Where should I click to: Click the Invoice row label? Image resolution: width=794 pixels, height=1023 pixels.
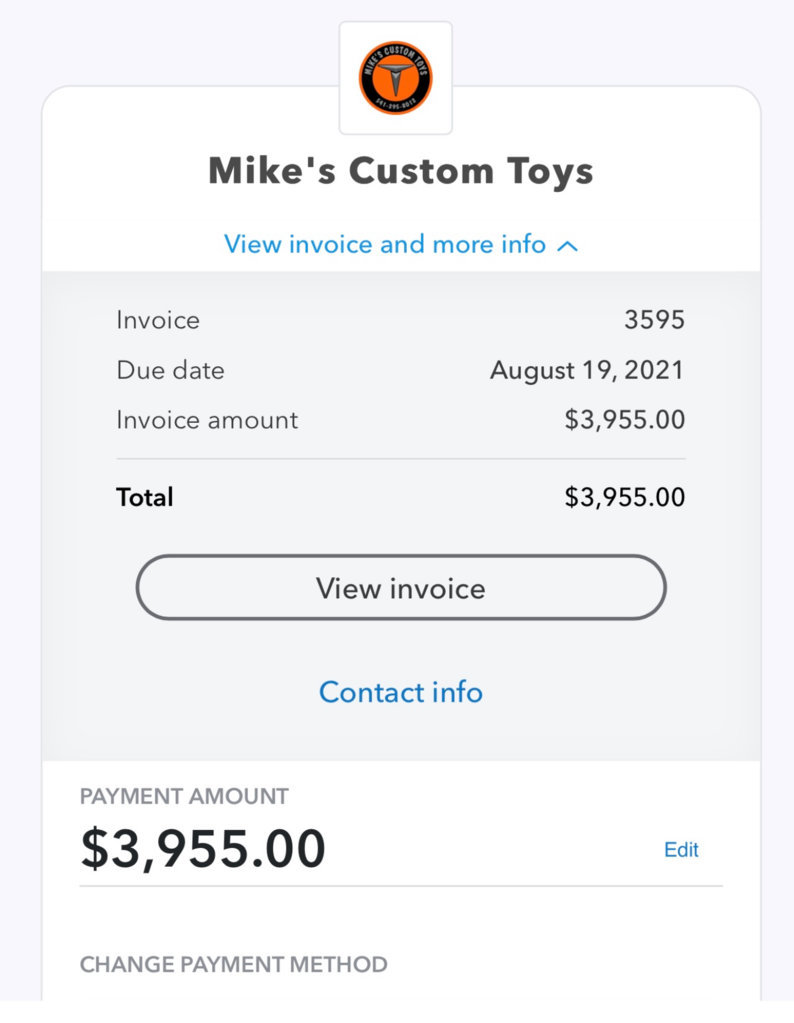click(158, 320)
